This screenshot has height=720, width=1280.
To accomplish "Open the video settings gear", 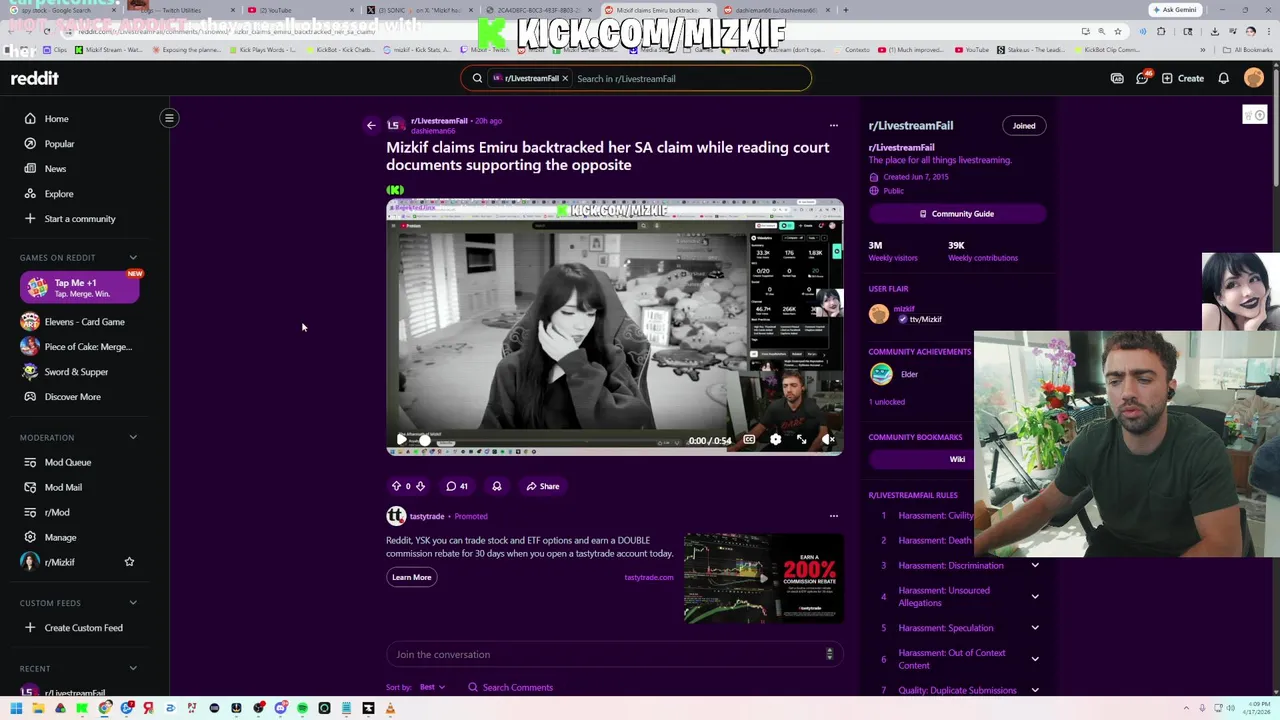I will pyautogui.click(x=775, y=440).
